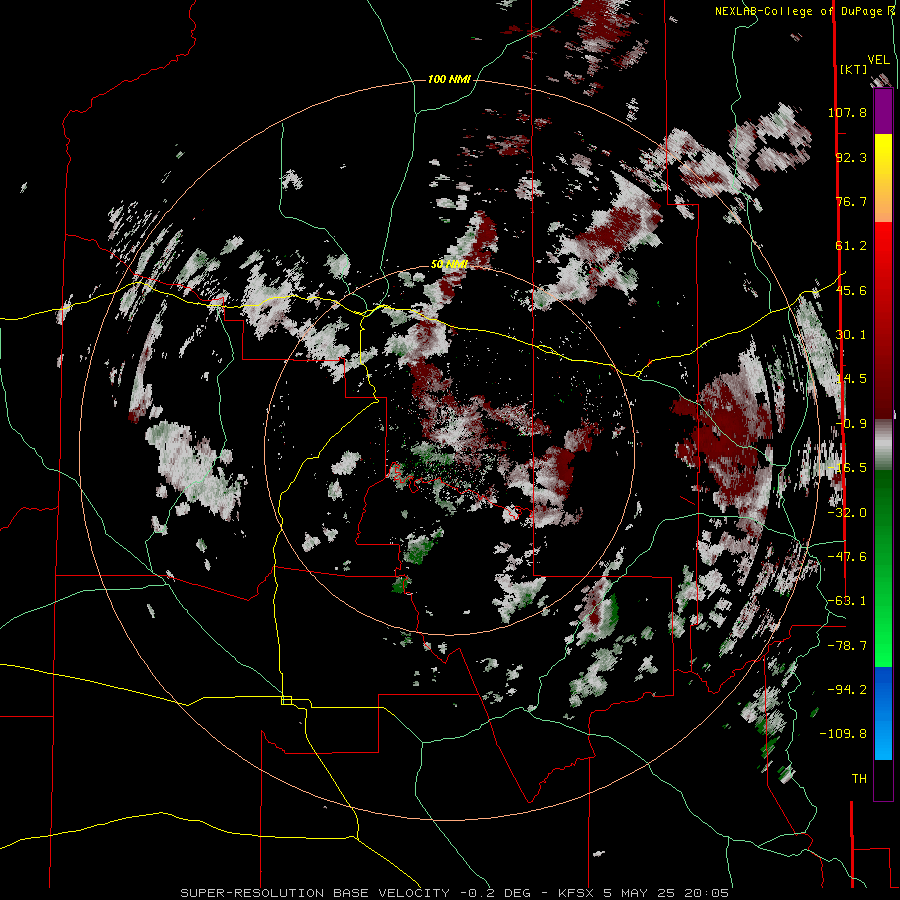Select the -16.5 legend value
Viewport: 900px width, 900px height.
847,468
